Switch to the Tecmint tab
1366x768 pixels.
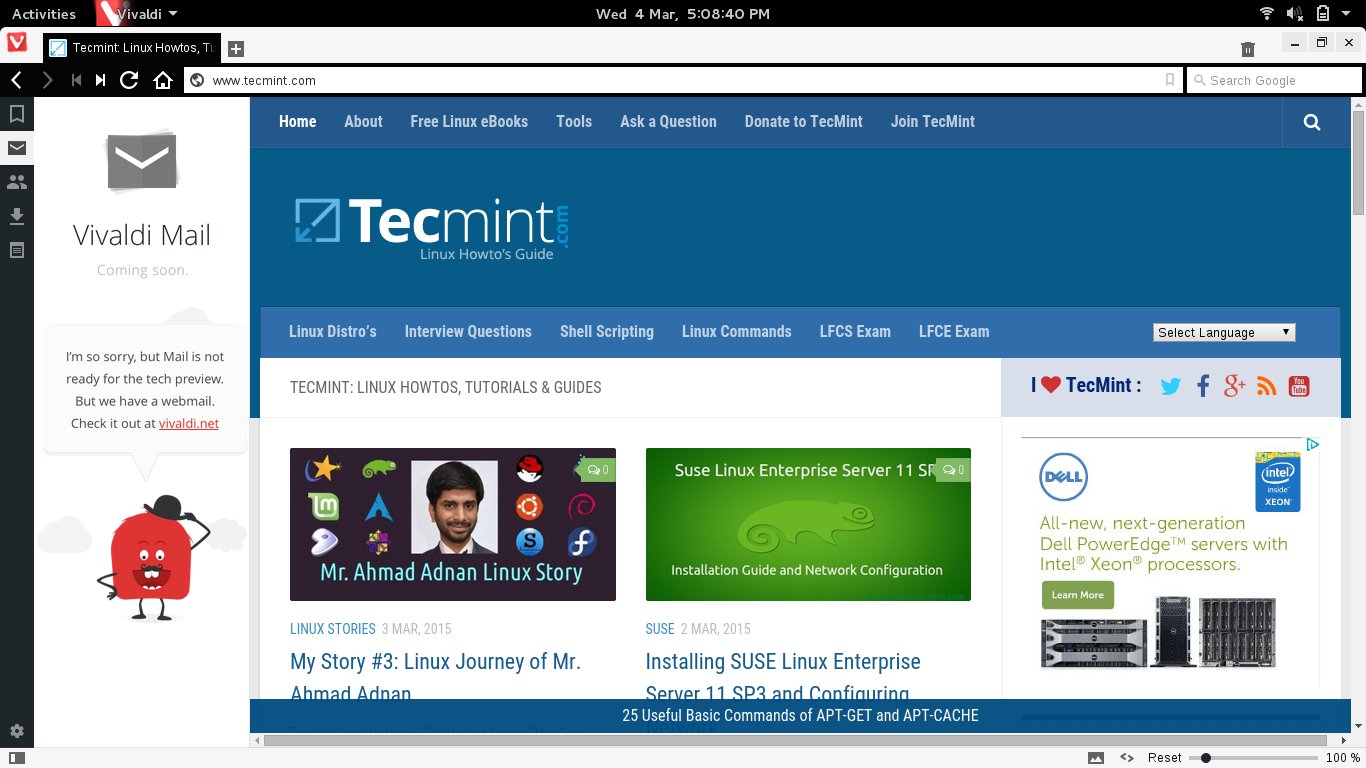(x=132, y=48)
